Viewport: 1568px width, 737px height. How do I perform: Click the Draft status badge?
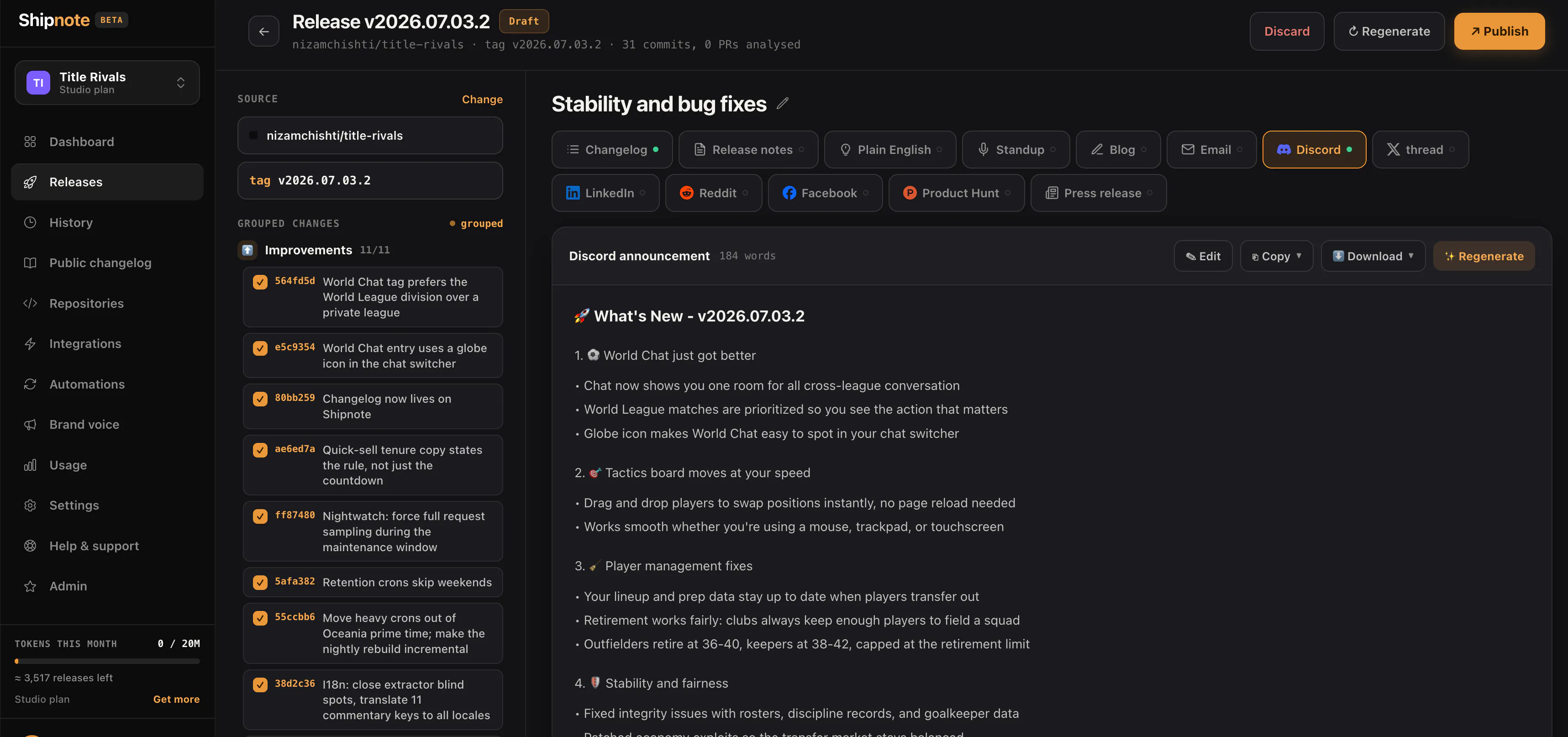tap(523, 21)
